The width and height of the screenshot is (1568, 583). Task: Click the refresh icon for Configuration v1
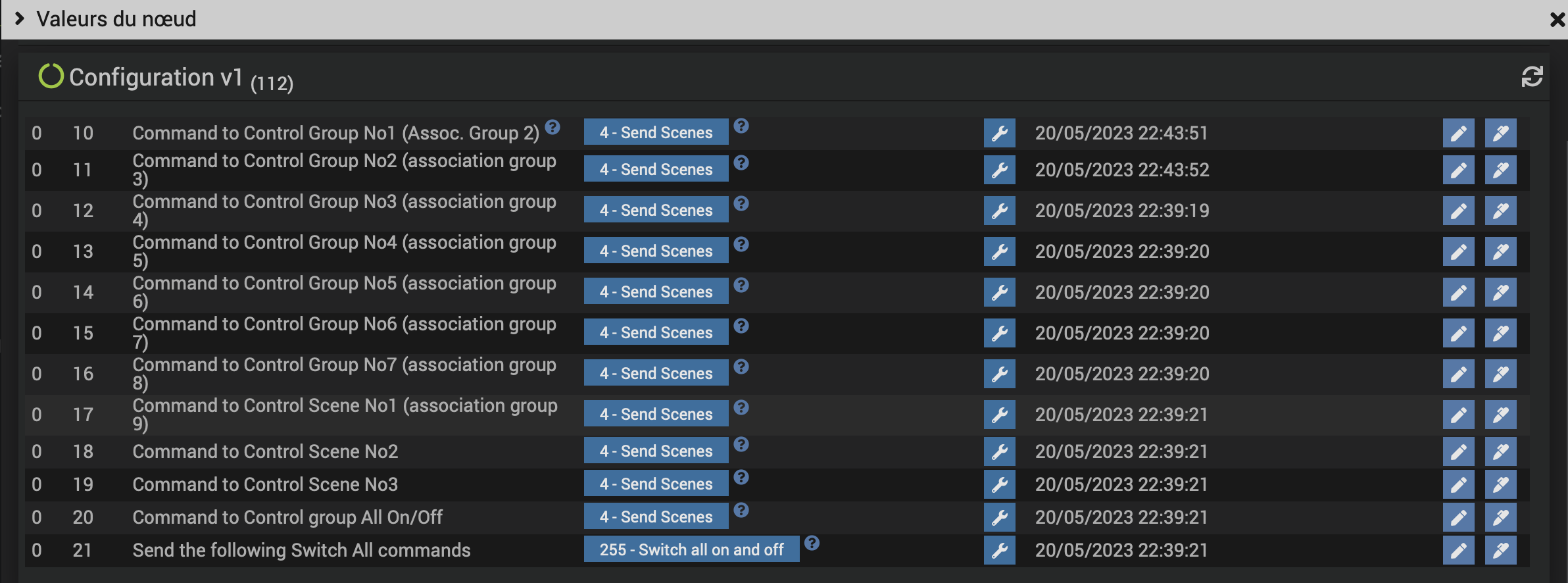(1532, 77)
